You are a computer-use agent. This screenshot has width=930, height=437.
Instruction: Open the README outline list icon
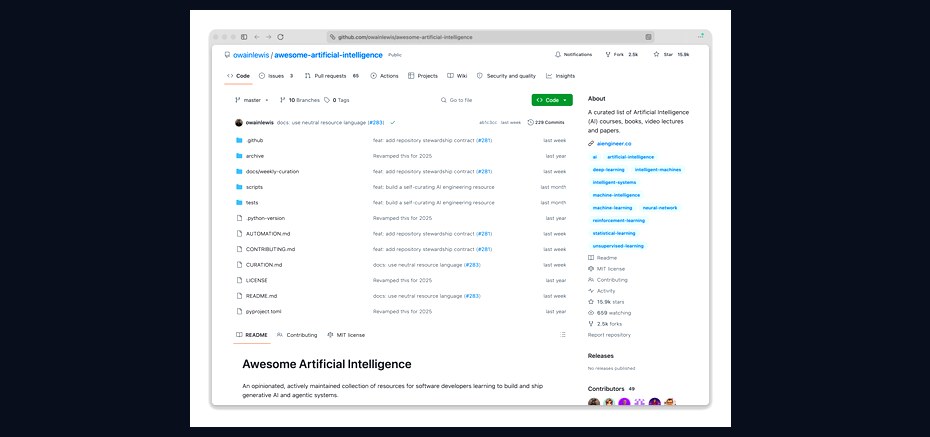click(x=562, y=335)
